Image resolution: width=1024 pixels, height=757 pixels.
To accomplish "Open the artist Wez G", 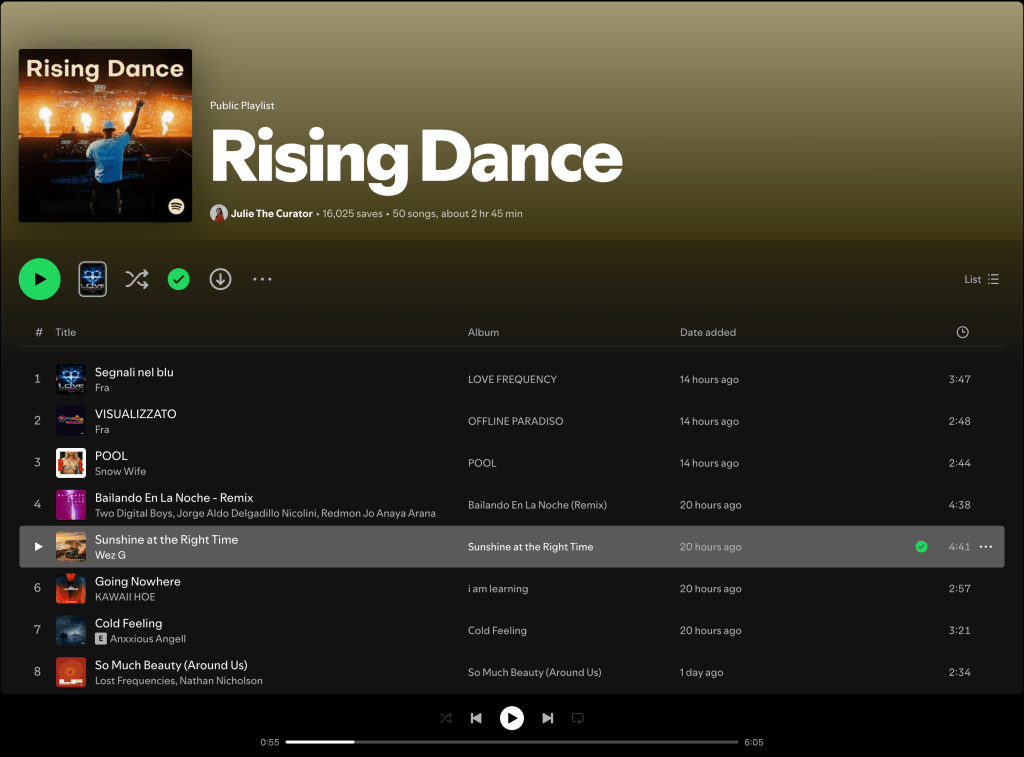I will (x=110, y=555).
